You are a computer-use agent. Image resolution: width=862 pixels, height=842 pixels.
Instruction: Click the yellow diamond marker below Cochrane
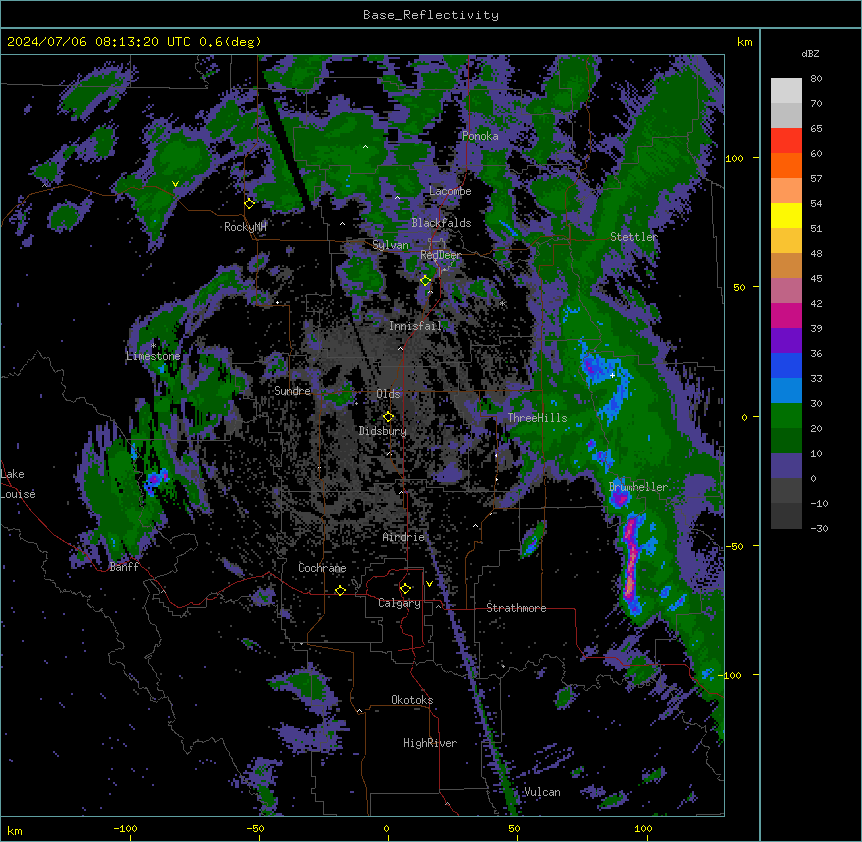pyautogui.click(x=340, y=590)
